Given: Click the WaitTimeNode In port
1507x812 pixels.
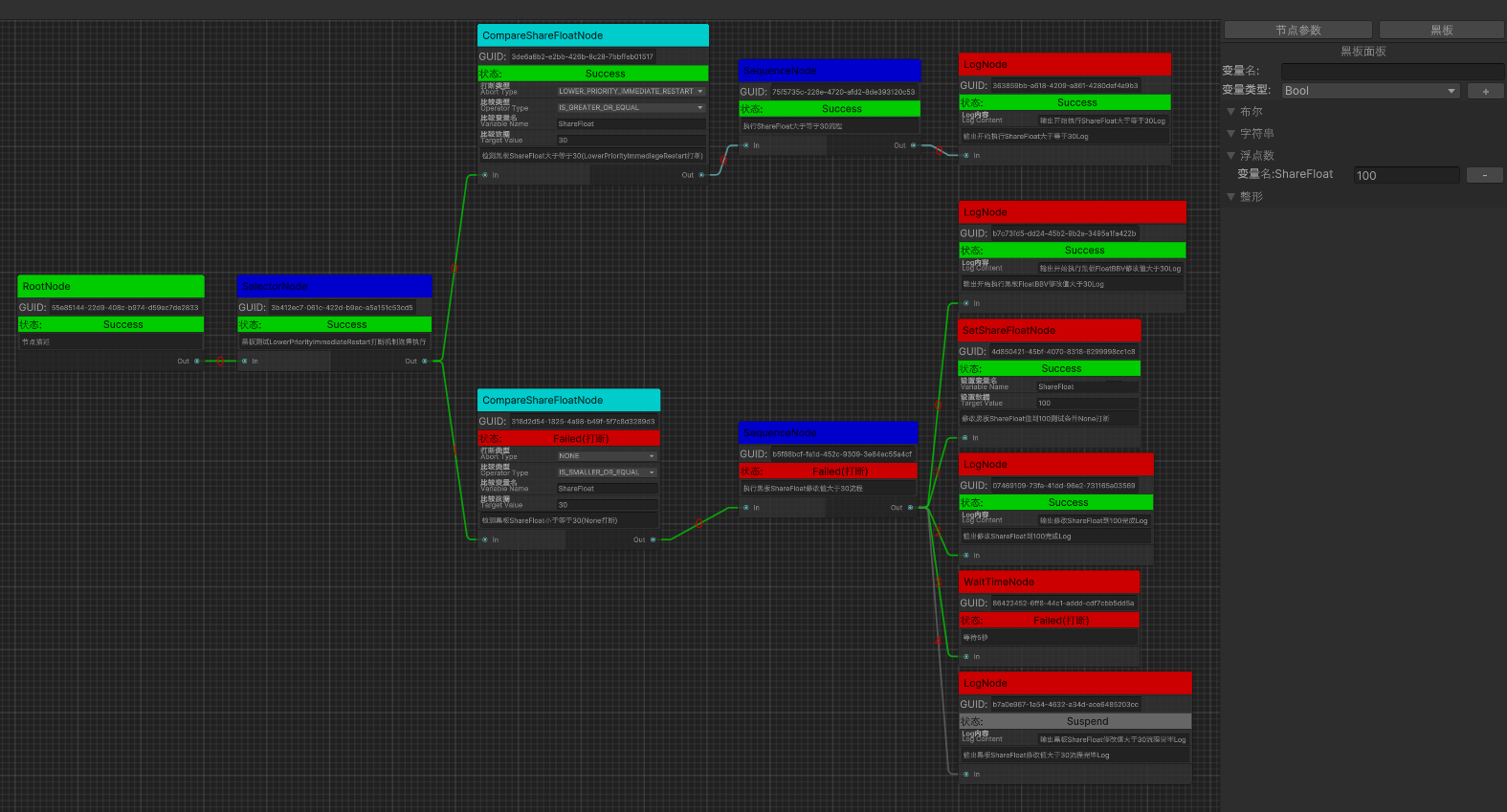Looking at the screenshot, I should tap(966, 657).
